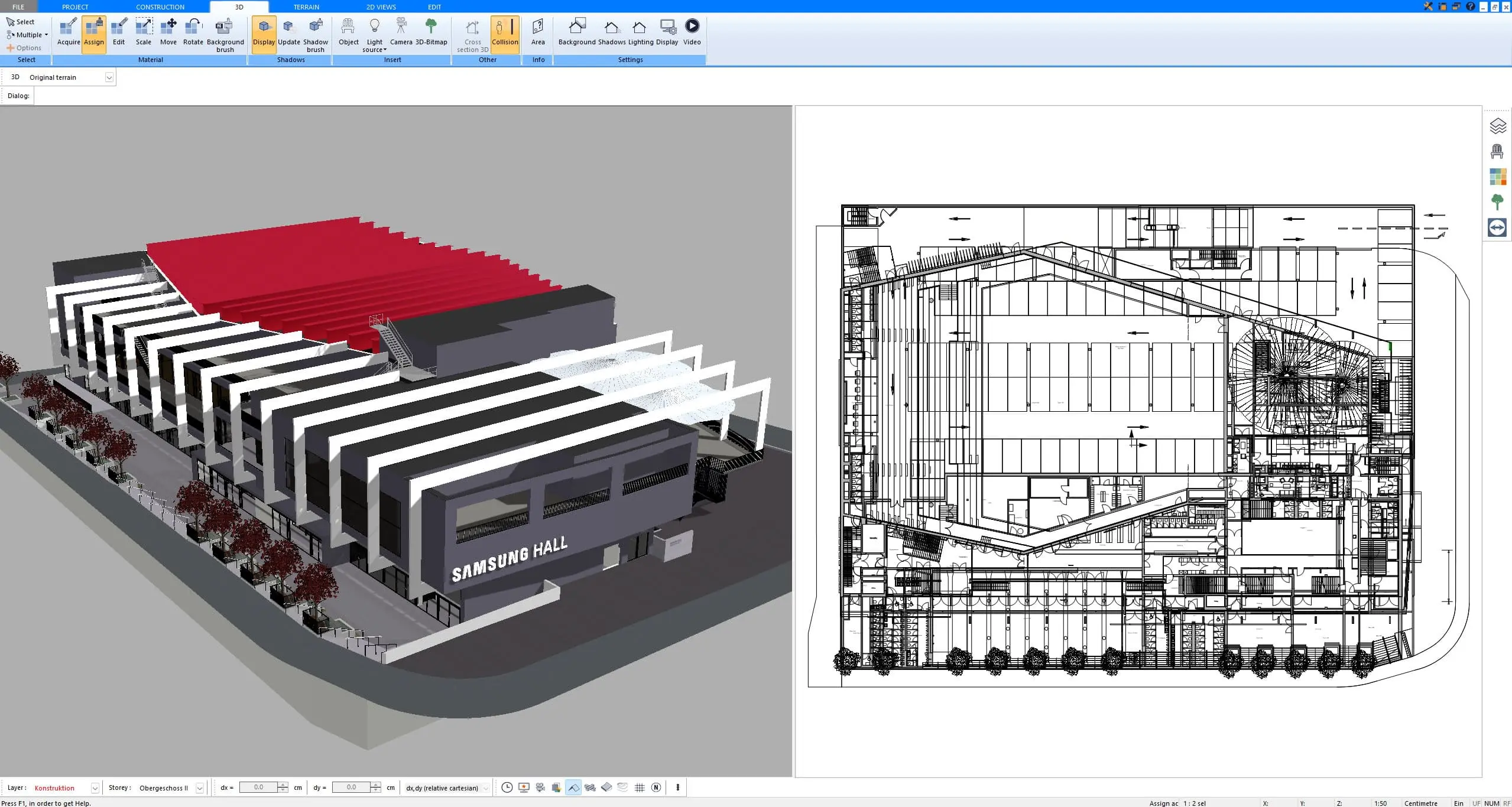
Task: Click the selection Options item
Action: 24,48
